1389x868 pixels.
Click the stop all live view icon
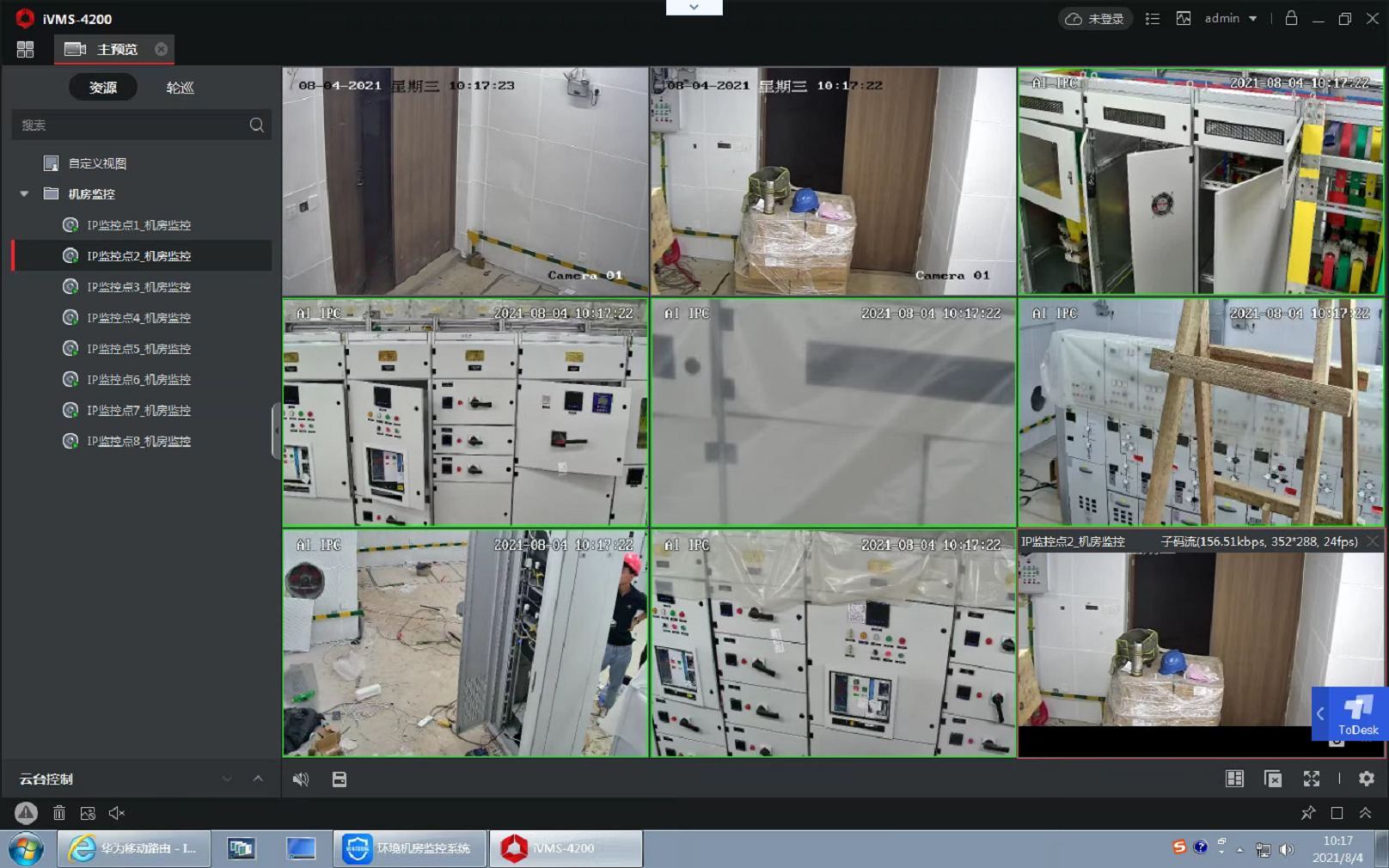(x=1273, y=779)
